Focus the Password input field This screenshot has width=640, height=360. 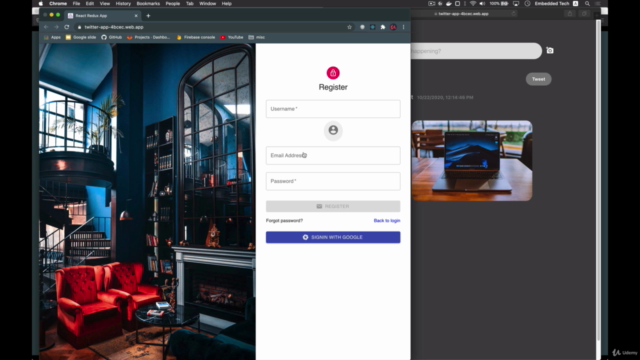[x=333, y=181]
